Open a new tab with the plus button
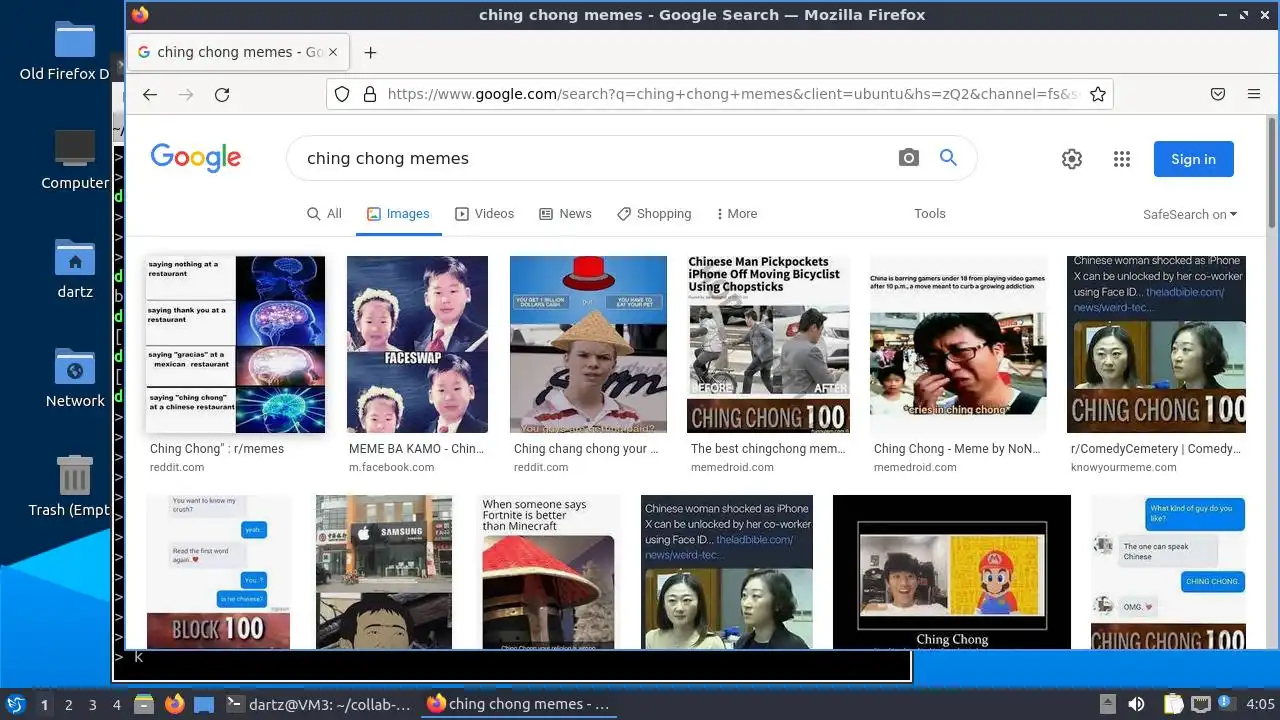1280x720 pixels. point(370,52)
